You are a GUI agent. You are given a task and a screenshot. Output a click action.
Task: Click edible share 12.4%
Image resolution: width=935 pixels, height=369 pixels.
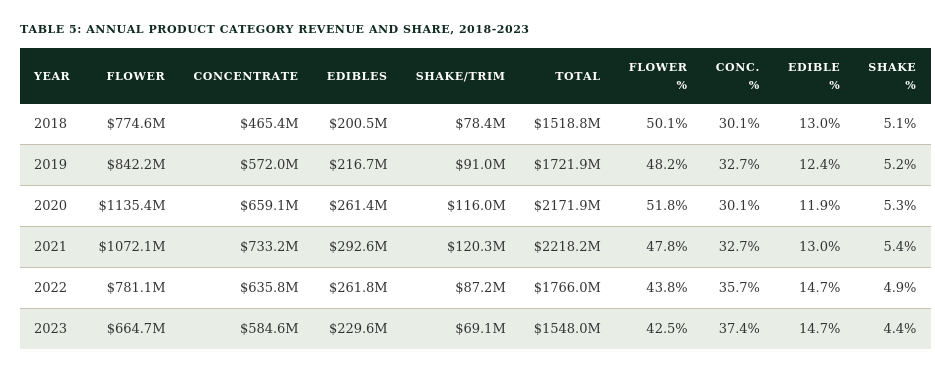pyautogui.click(x=819, y=165)
